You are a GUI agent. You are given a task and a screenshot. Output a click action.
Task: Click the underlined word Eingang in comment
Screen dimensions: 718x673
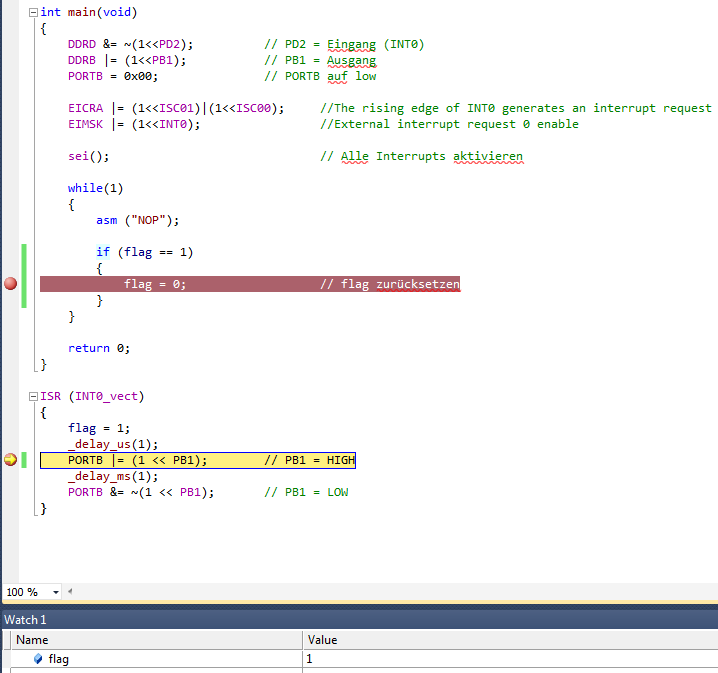click(354, 44)
